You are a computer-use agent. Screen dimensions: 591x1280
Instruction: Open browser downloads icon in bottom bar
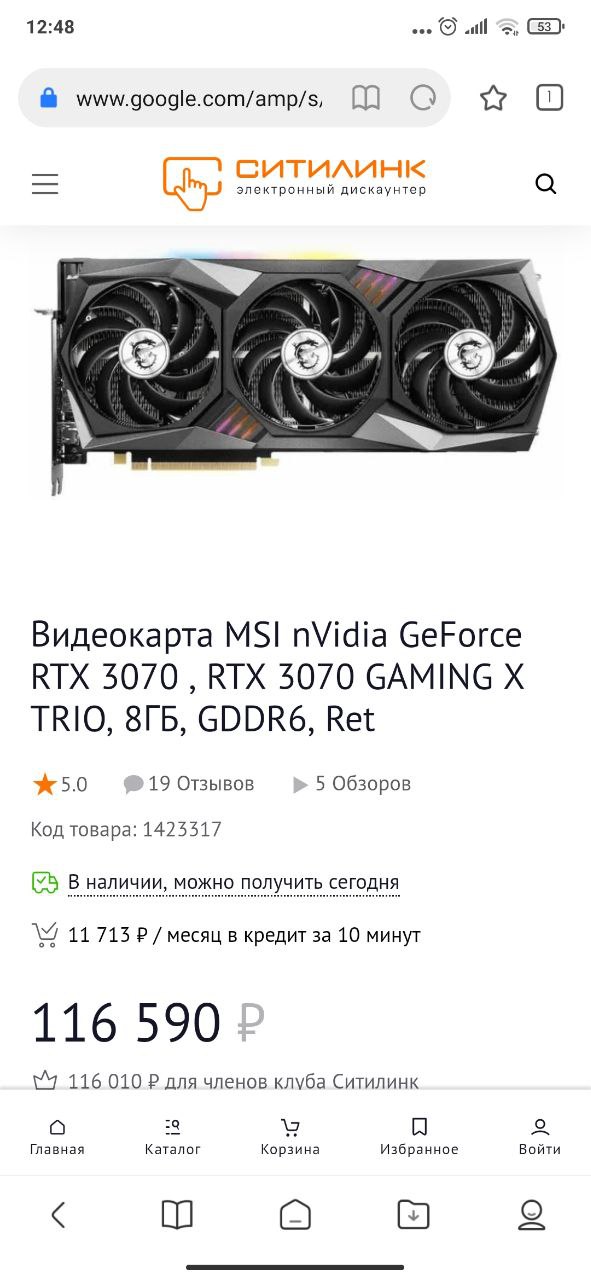click(x=413, y=1214)
